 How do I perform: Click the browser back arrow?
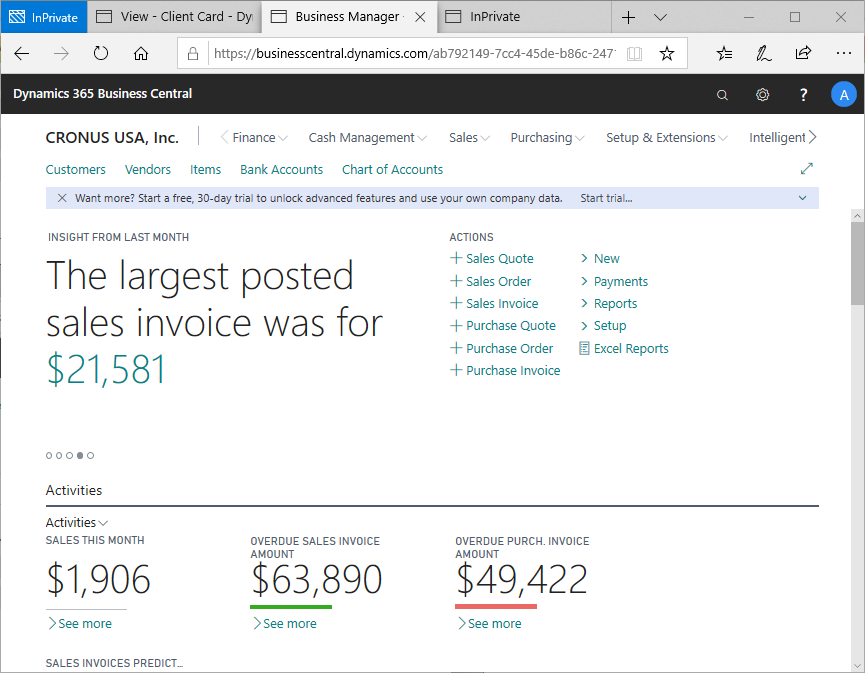click(x=22, y=54)
